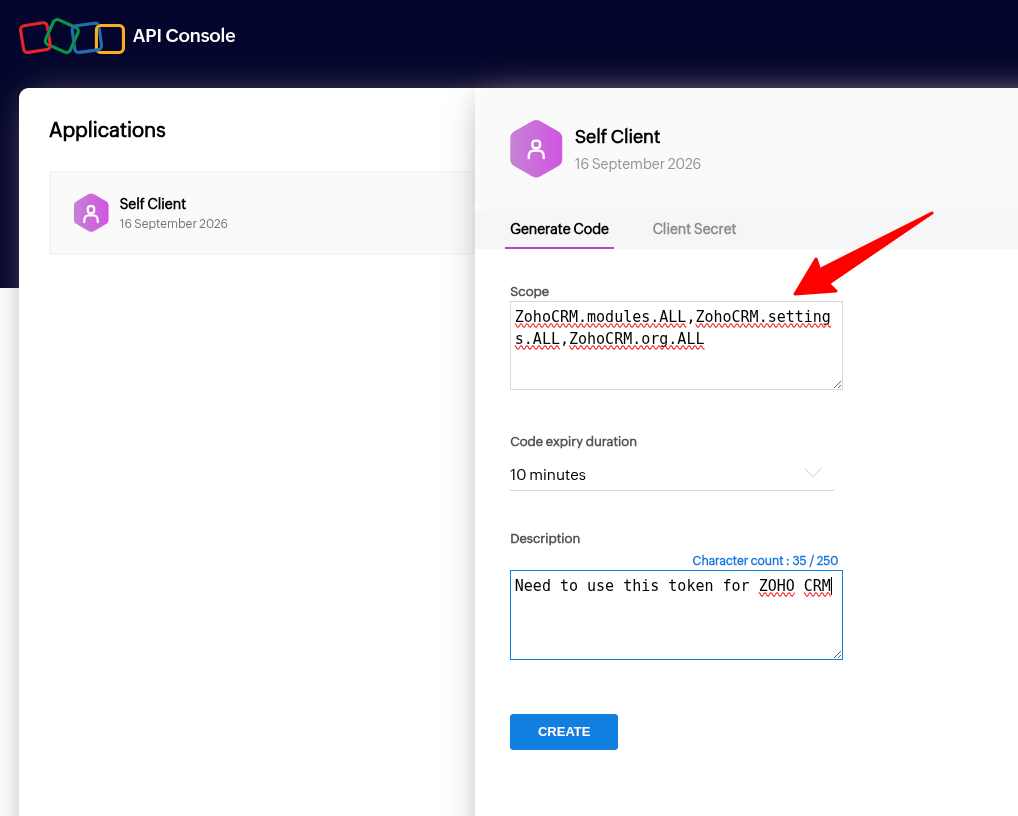Open the Generate Code tab
The width and height of the screenshot is (1018, 816).
559,229
